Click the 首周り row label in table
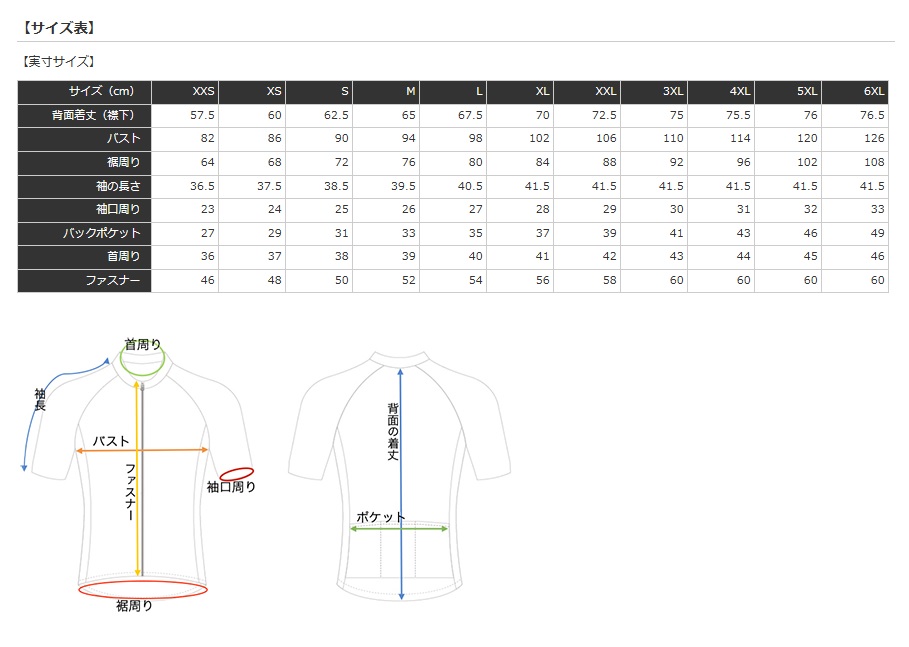The image size is (909, 647). point(85,257)
